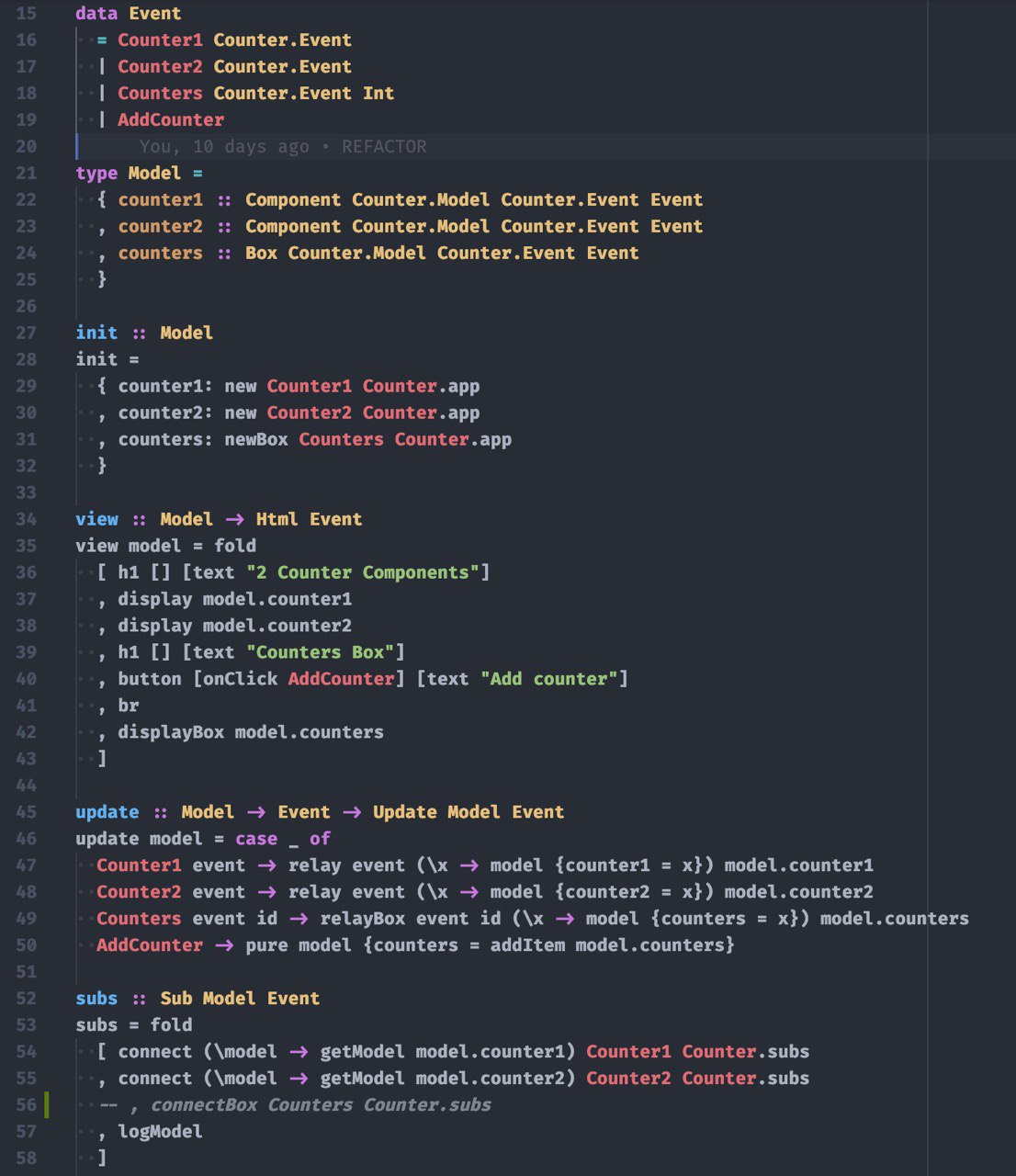The height and width of the screenshot is (1176, 1016).
Task: Click the string "2 Counter Components"
Action: point(363,573)
